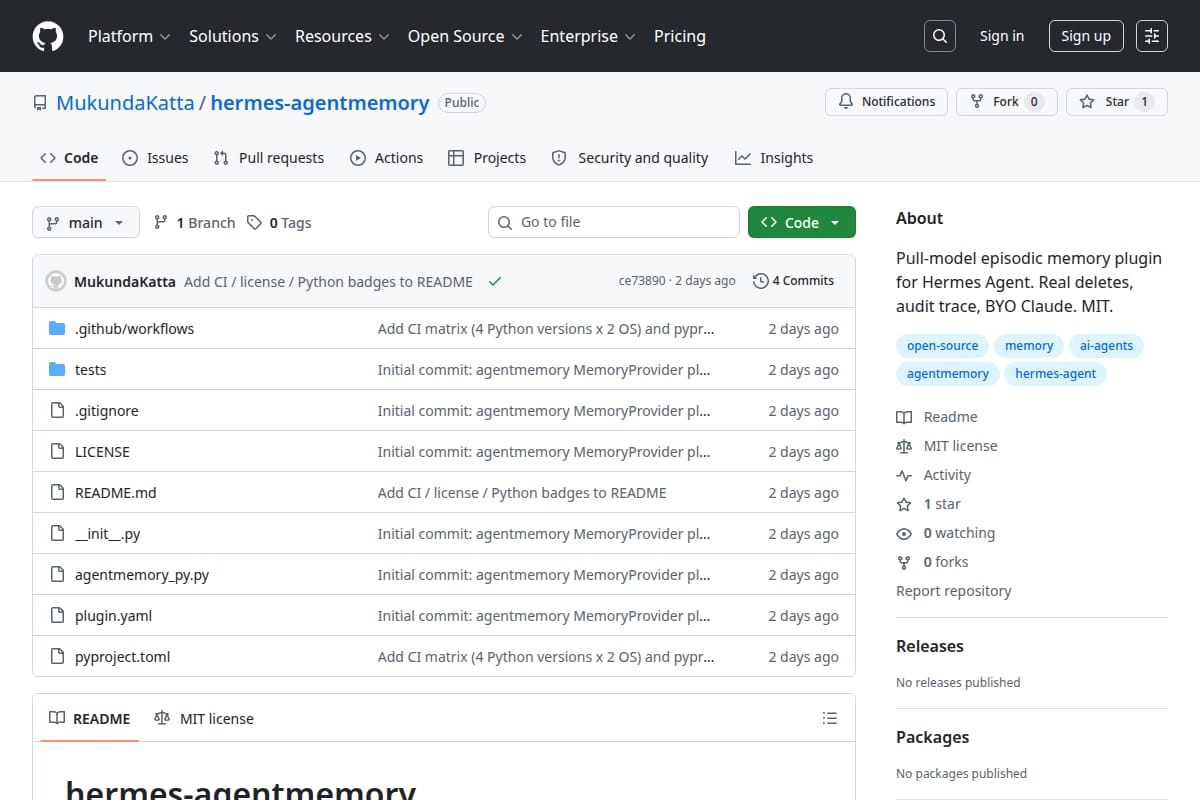Click the branch icon beside 1 Branch

161,223
